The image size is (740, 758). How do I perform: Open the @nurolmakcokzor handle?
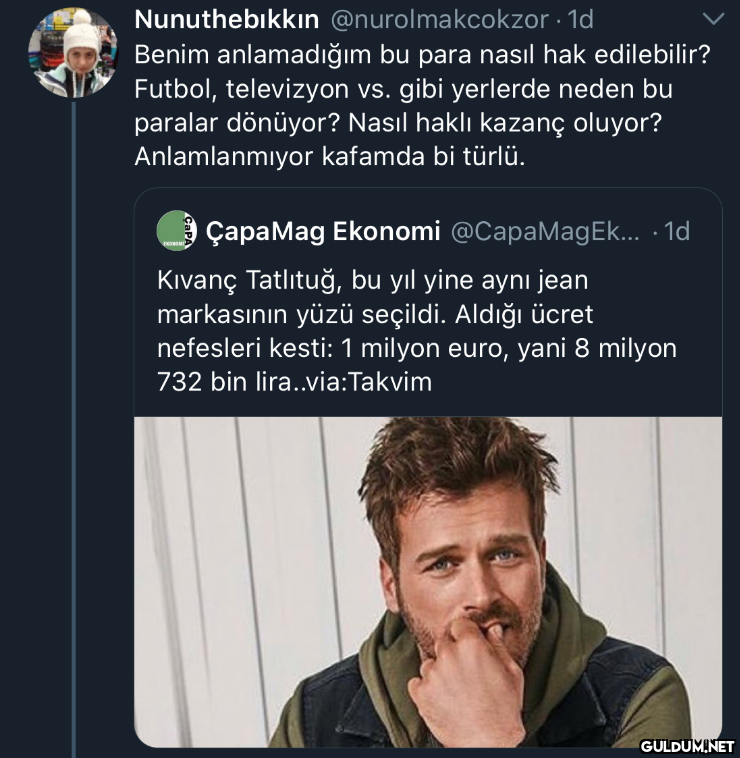[x=439, y=19]
